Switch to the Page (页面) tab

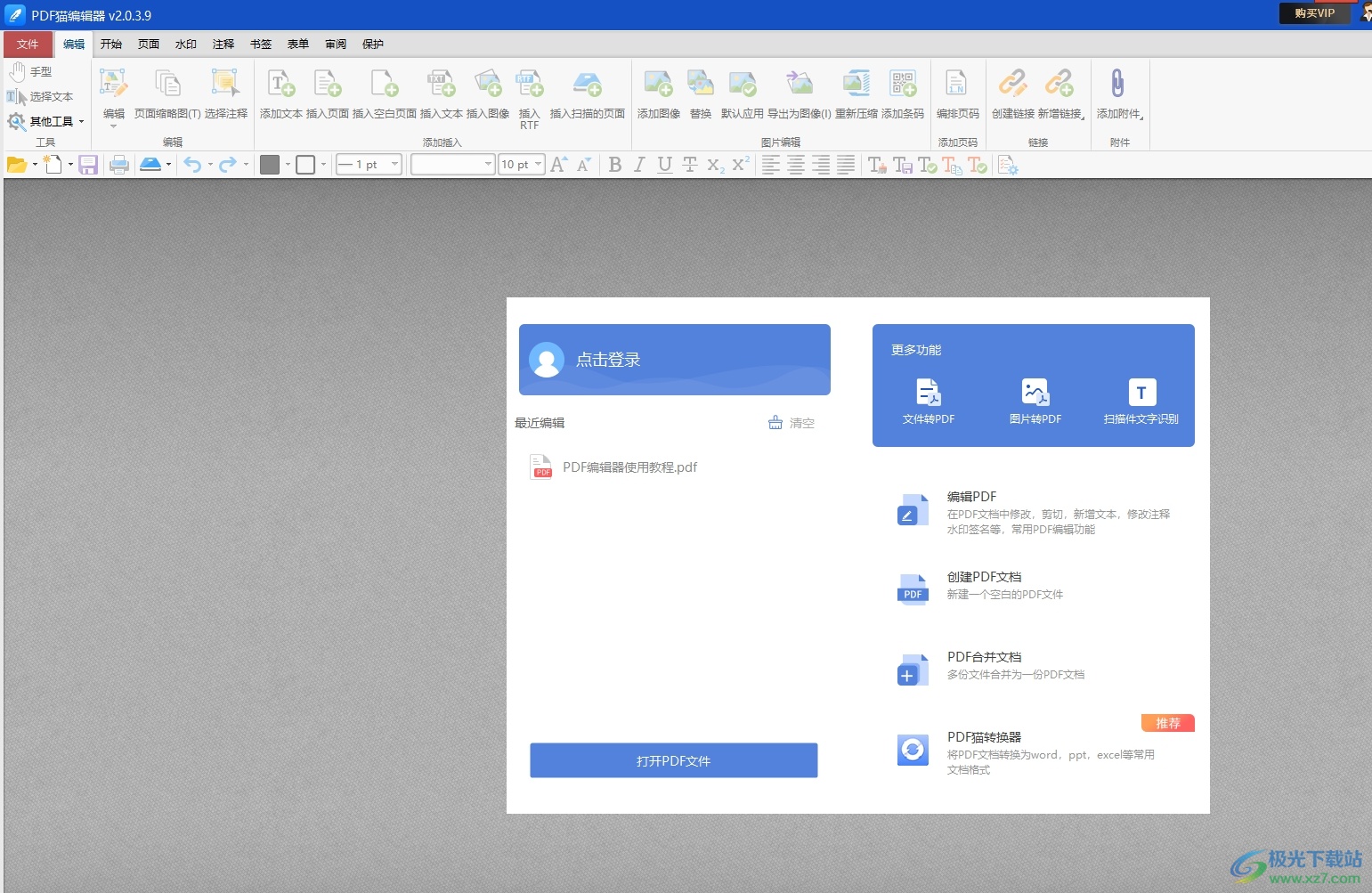149,44
